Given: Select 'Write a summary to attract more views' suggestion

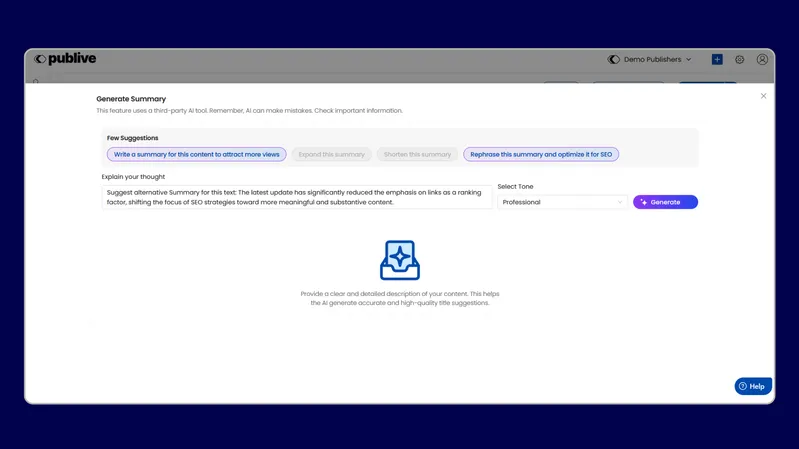Looking at the screenshot, I should 197,155.
